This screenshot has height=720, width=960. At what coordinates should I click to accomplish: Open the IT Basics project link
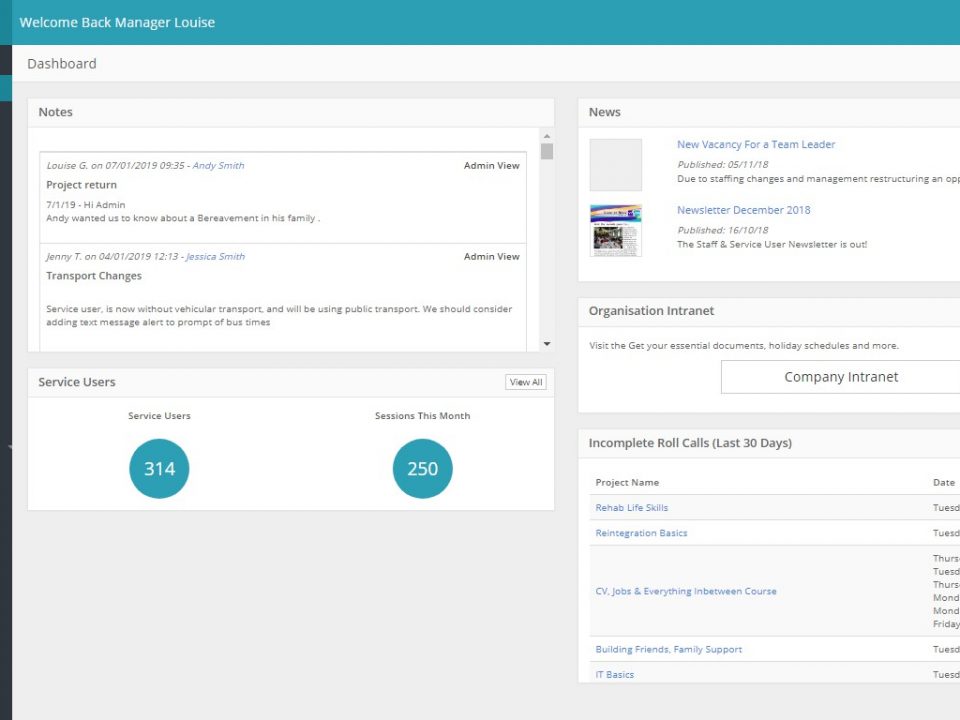click(x=615, y=675)
